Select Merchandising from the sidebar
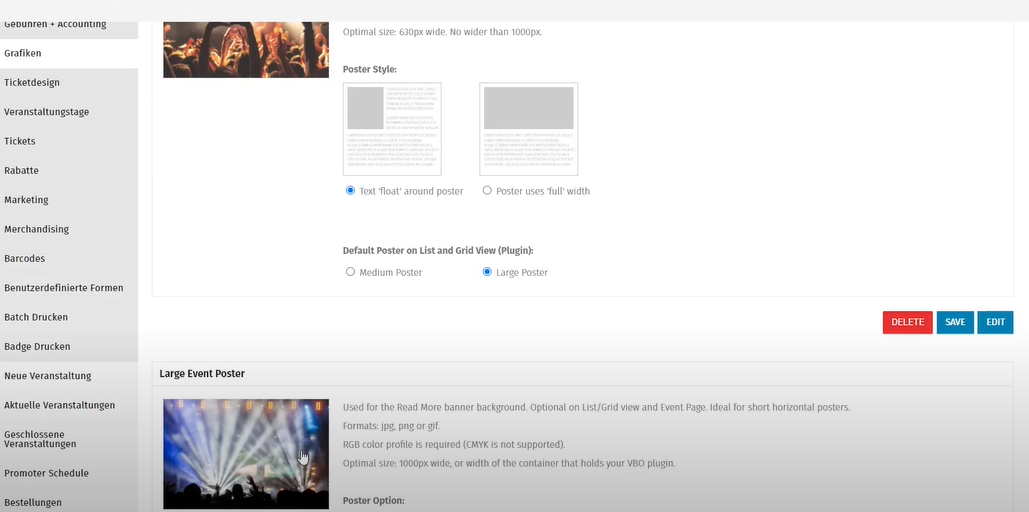The width and height of the screenshot is (1029, 512). (x=36, y=229)
